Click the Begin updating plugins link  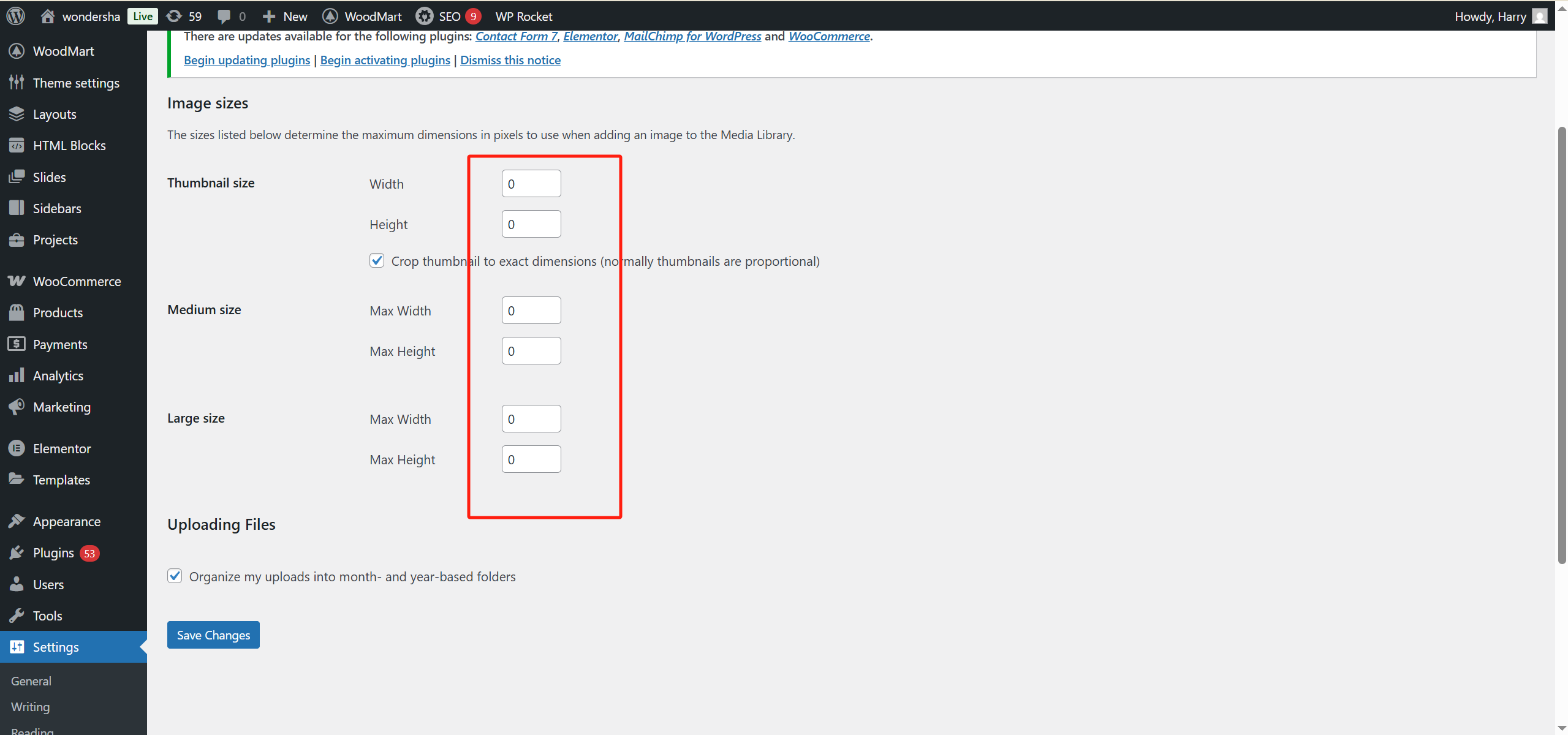tap(246, 59)
